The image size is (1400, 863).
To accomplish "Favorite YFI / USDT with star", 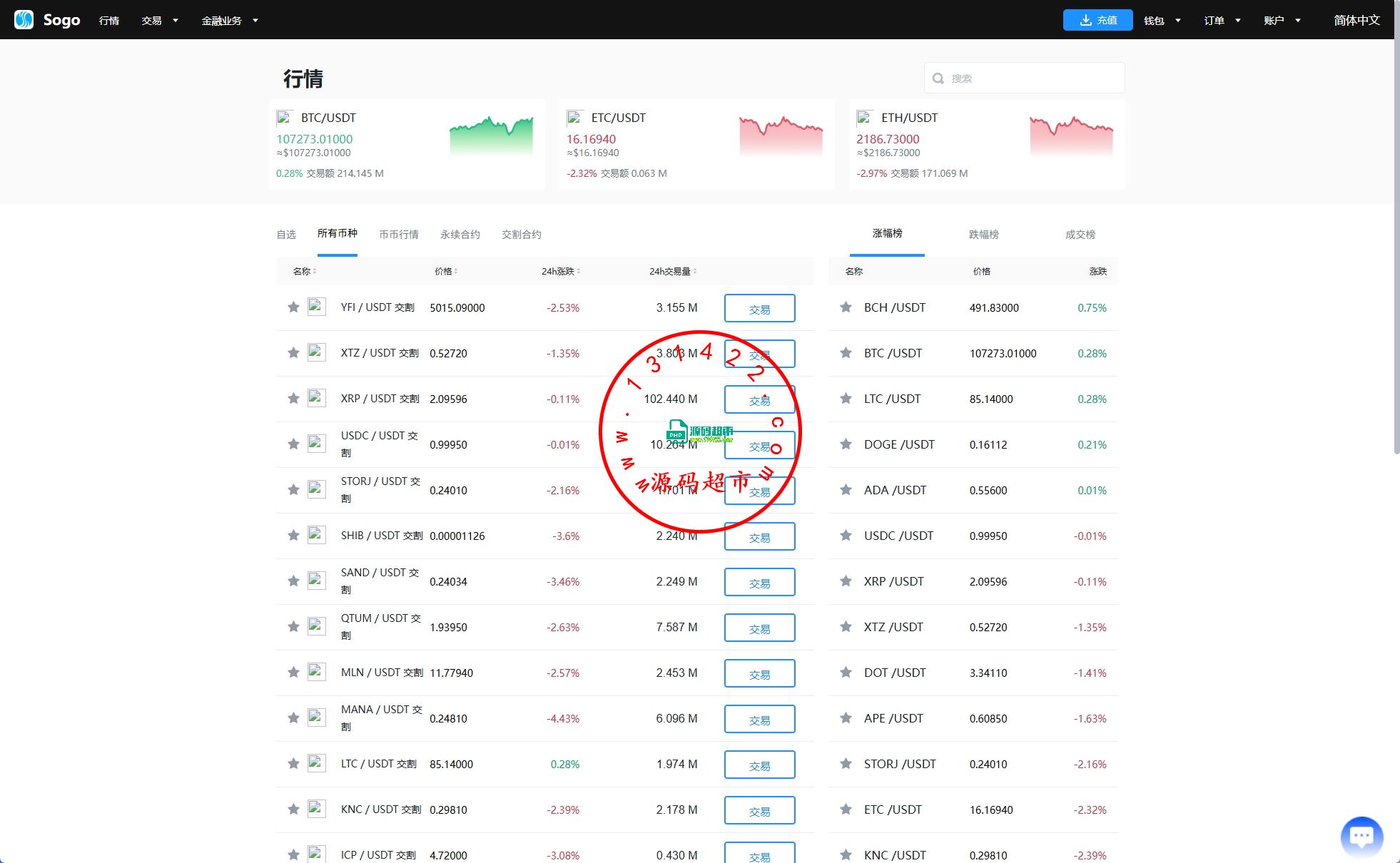I will (x=293, y=307).
